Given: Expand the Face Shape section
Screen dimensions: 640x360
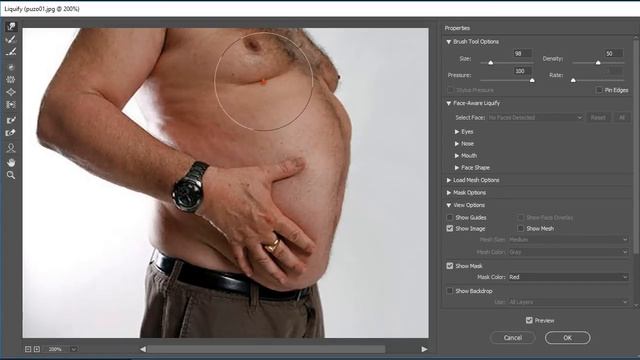Looking at the screenshot, I should coord(457,168).
